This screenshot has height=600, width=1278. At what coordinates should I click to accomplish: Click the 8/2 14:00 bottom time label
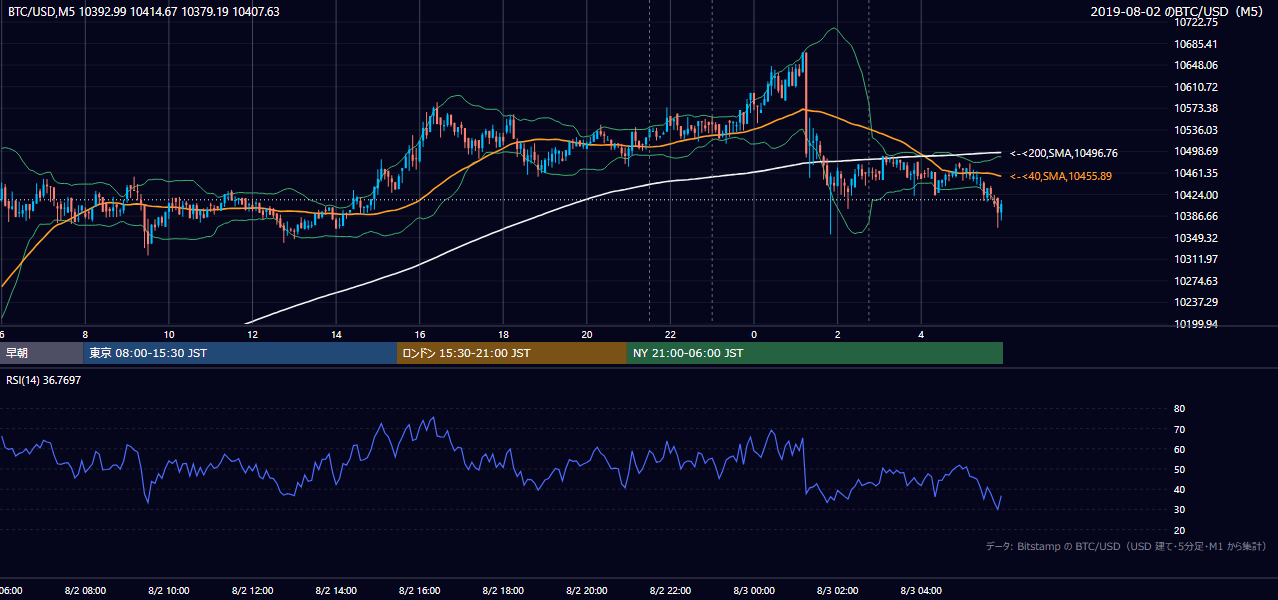pyautogui.click(x=337, y=591)
